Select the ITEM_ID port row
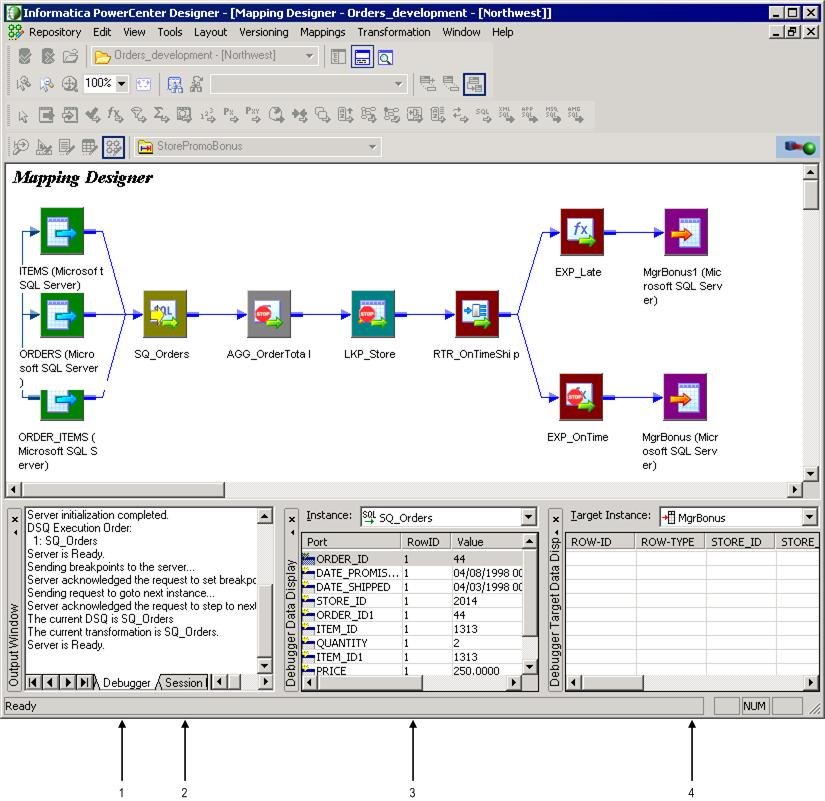This screenshot has height=801, width=825. pos(412,629)
